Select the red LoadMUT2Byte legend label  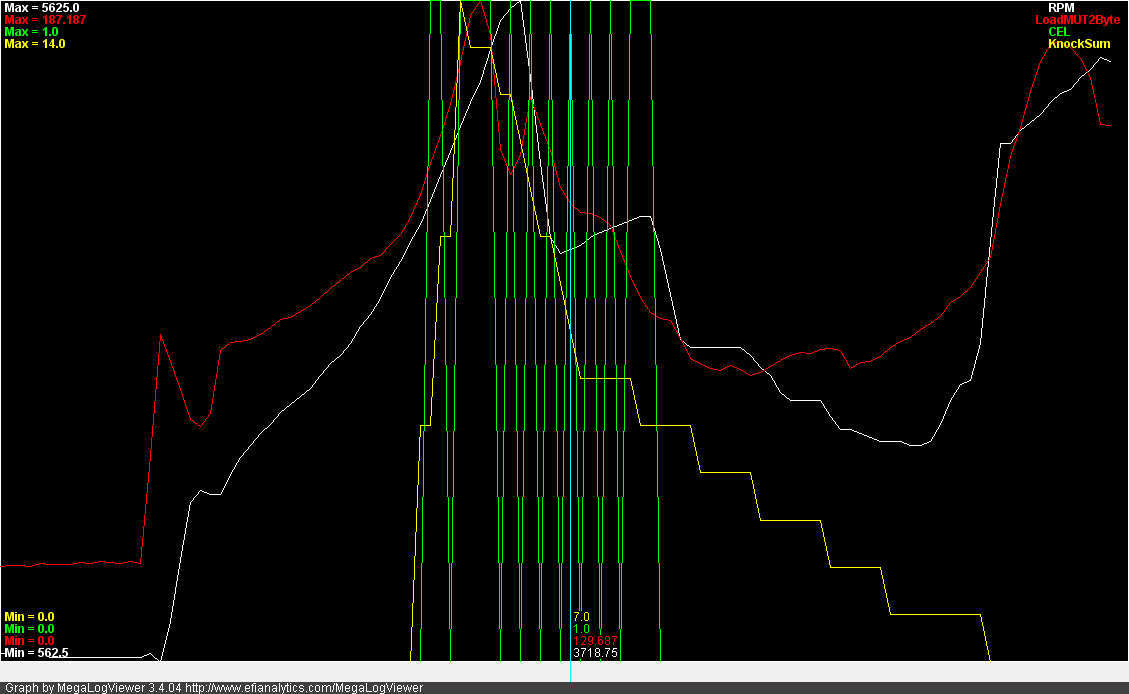pyautogui.click(x=1077, y=20)
